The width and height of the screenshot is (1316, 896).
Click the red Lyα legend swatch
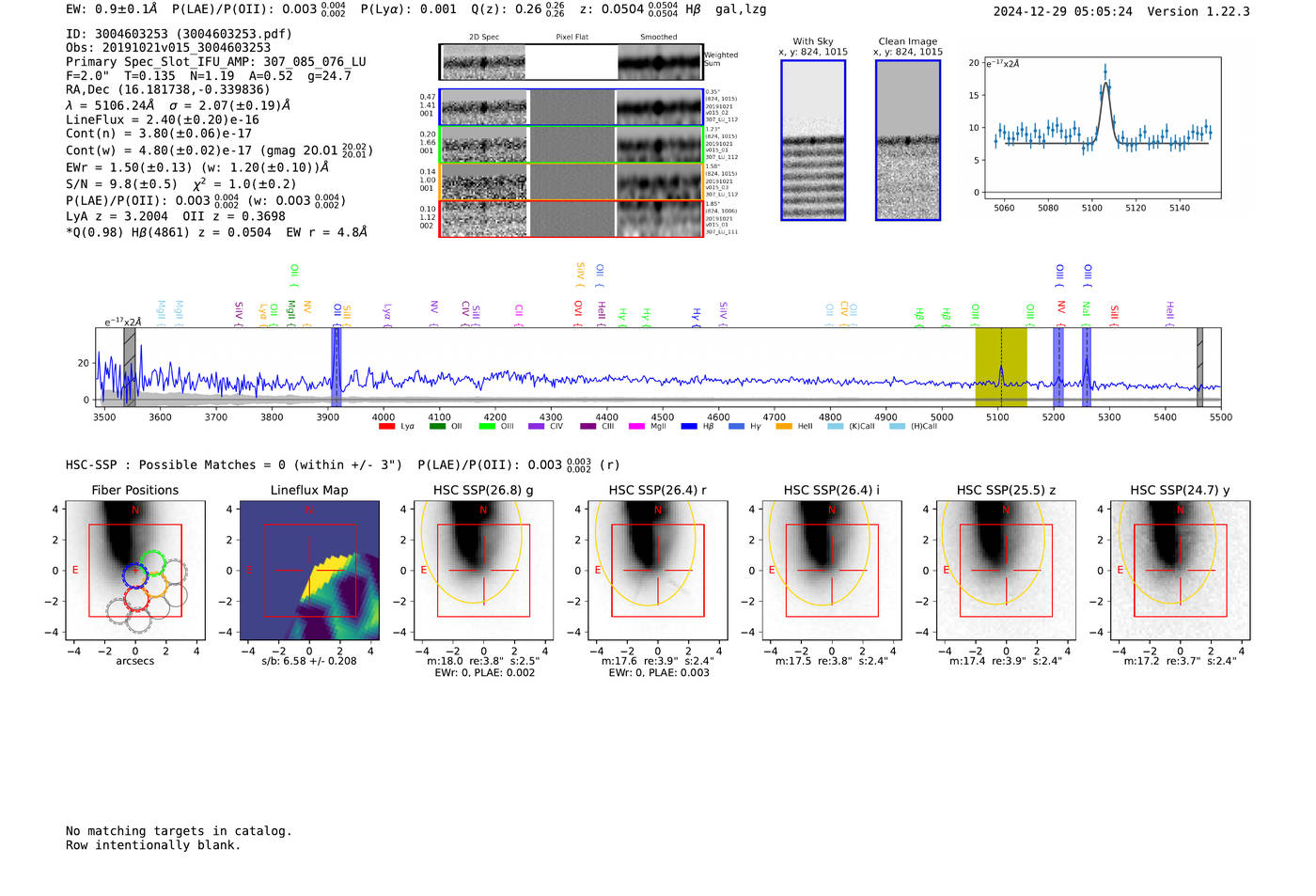click(x=386, y=427)
